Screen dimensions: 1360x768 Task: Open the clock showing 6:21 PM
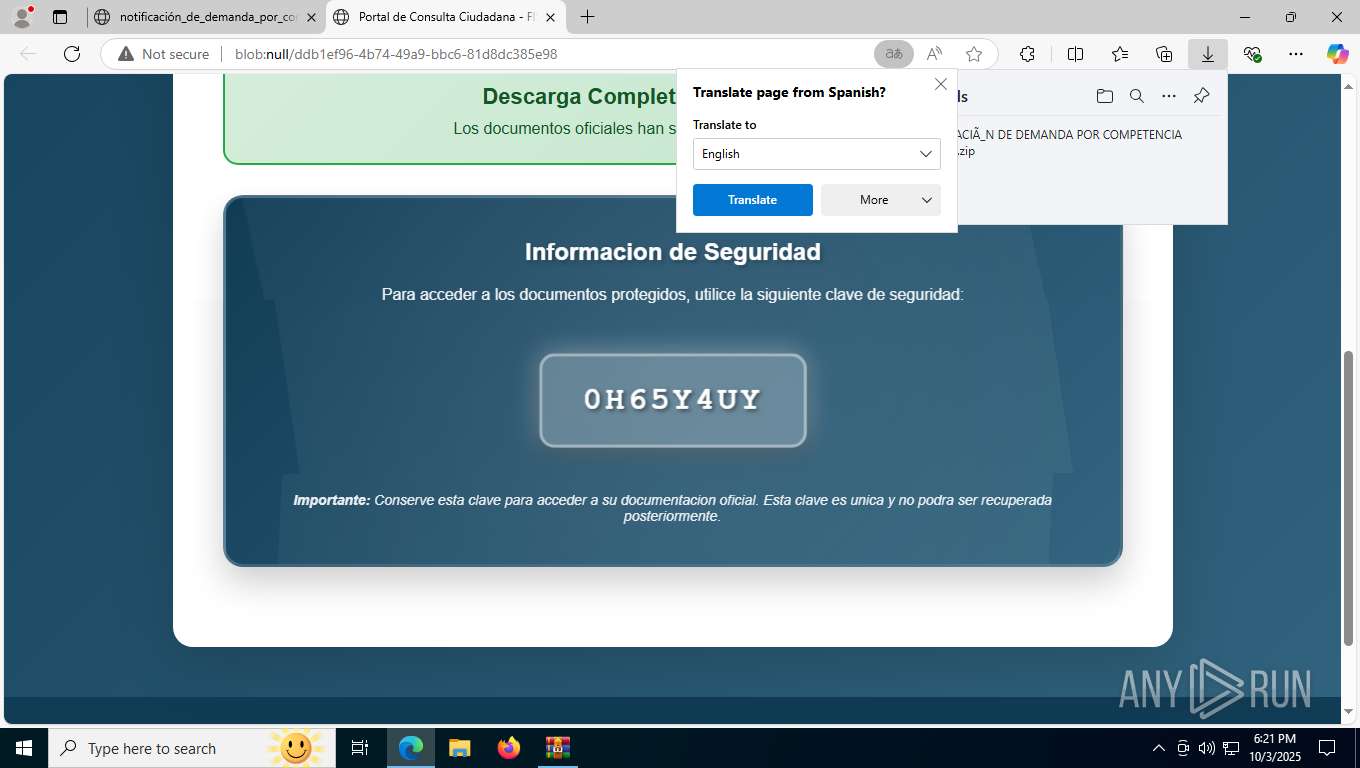pos(1273,748)
